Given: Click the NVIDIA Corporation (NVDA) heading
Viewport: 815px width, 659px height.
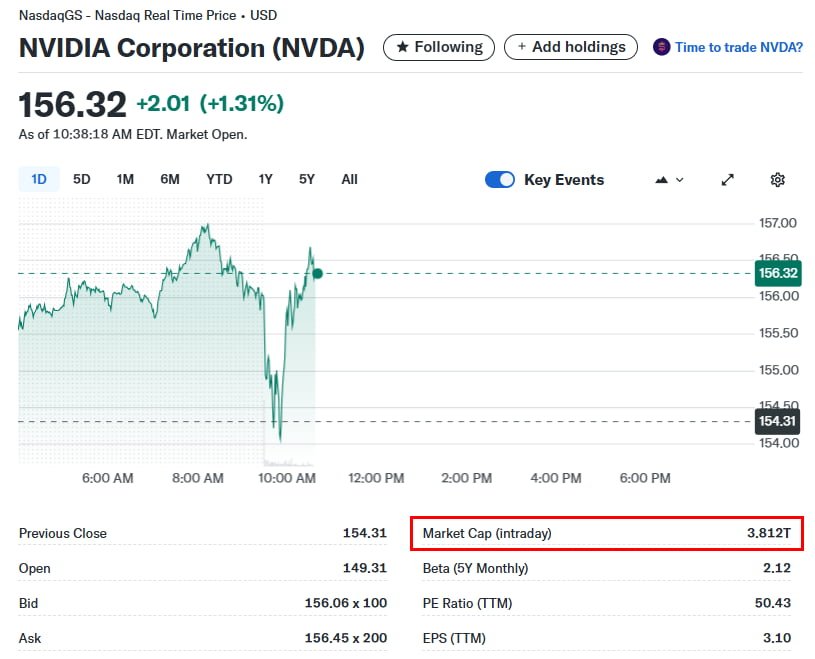Looking at the screenshot, I should [x=192, y=48].
